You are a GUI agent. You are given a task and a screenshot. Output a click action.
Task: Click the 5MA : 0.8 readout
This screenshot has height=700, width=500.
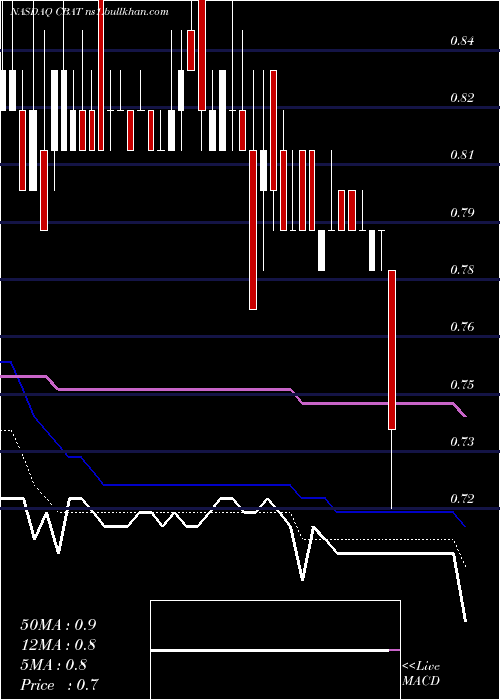pos(54,665)
